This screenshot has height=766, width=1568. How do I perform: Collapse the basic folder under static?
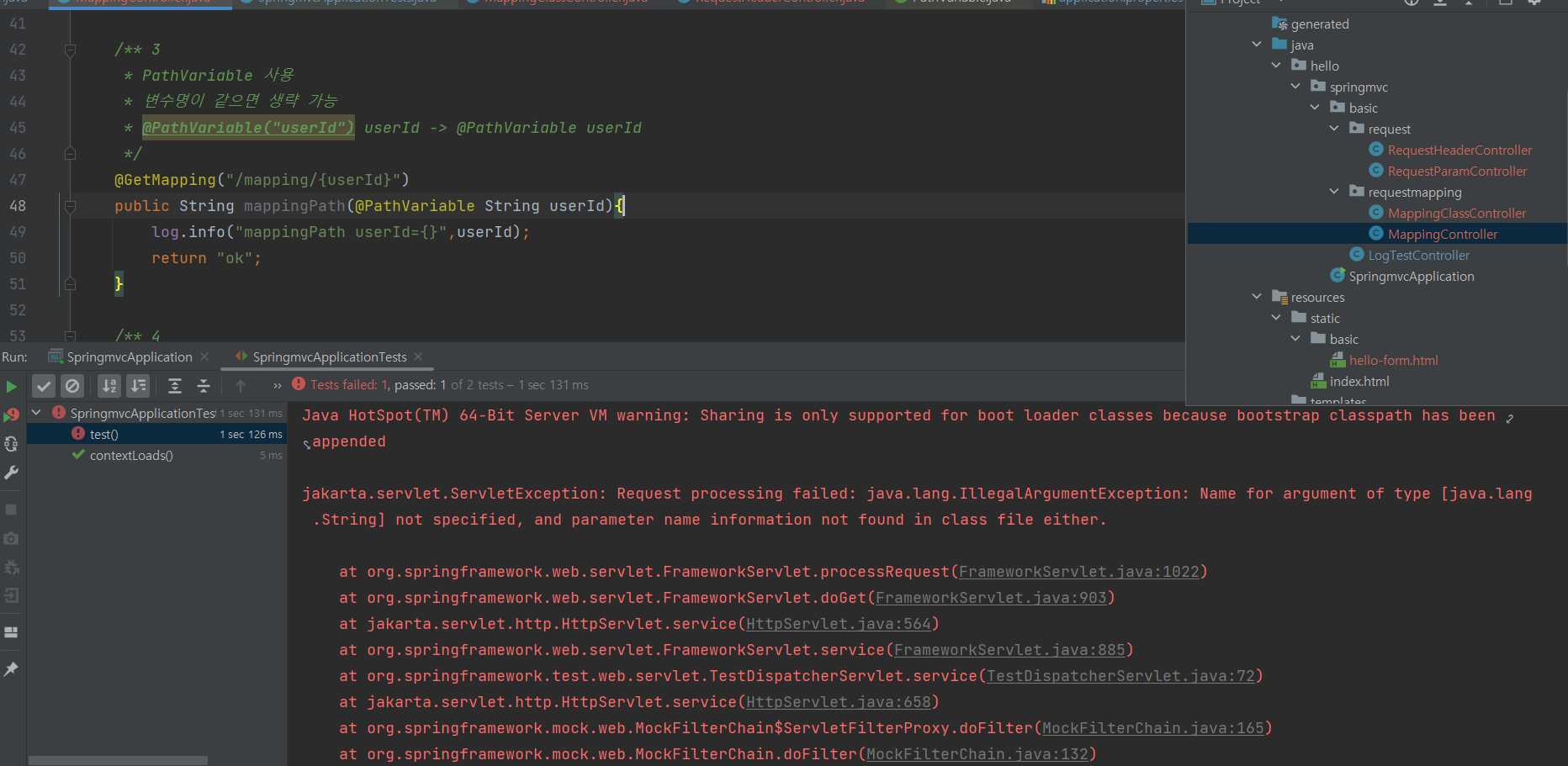[1295, 339]
